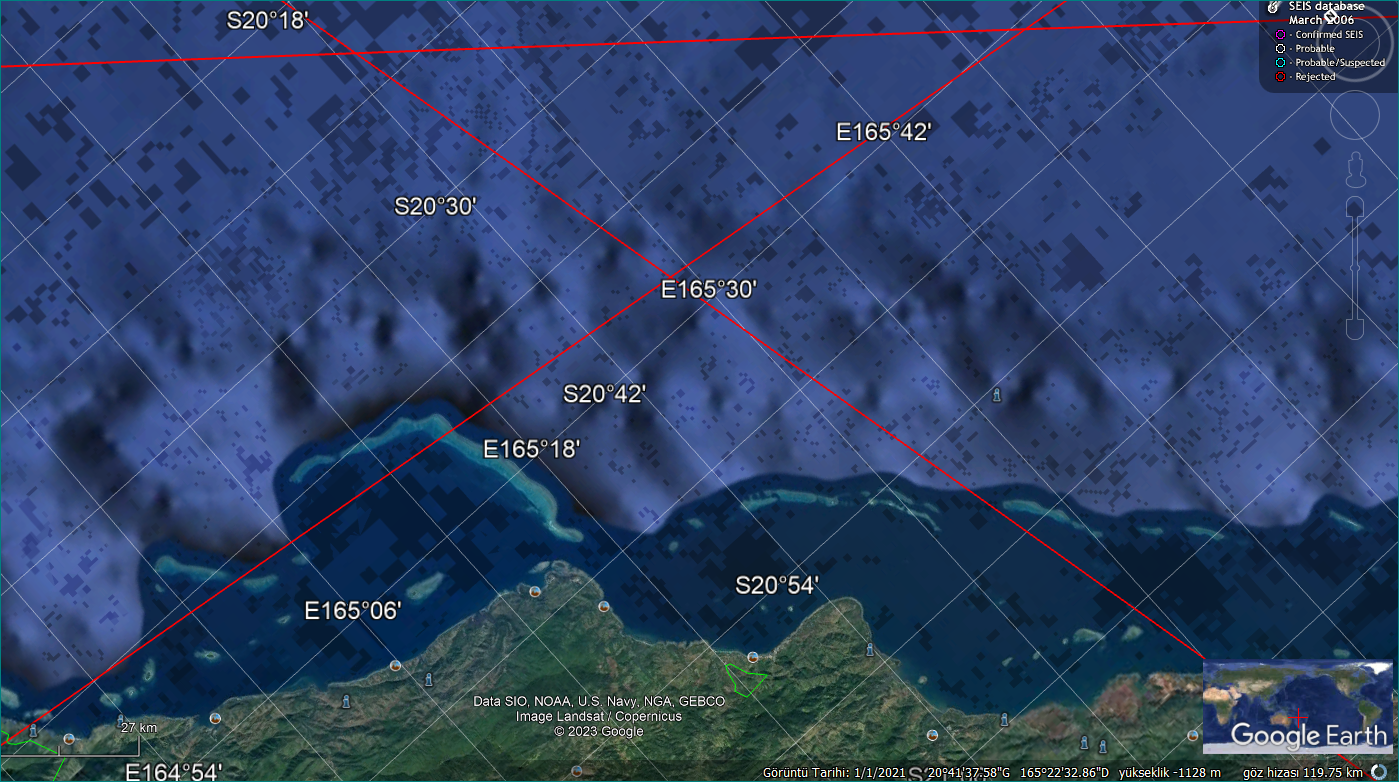Click the streaming progress indicator in status bar
1399x782 pixels.
click(1380, 771)
